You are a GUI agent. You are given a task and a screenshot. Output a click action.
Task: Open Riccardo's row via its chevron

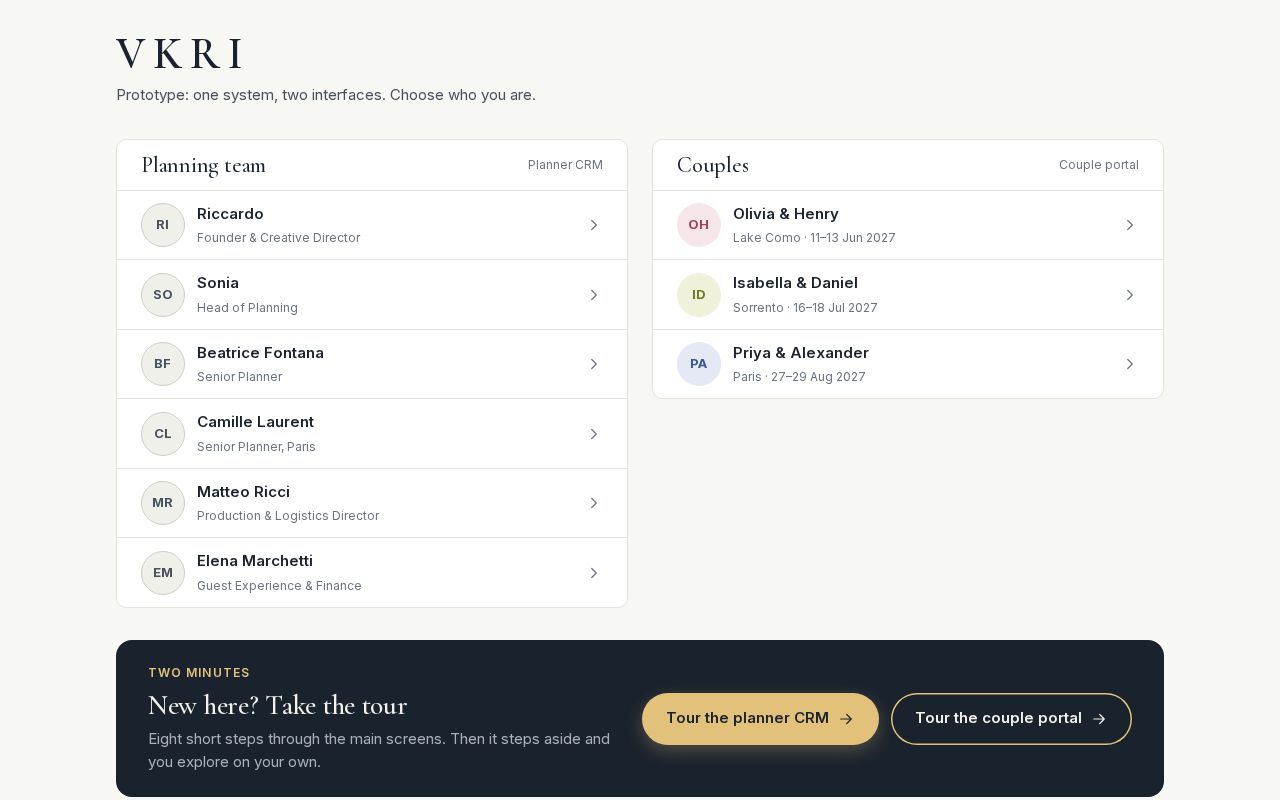click(x=594, y=225)
